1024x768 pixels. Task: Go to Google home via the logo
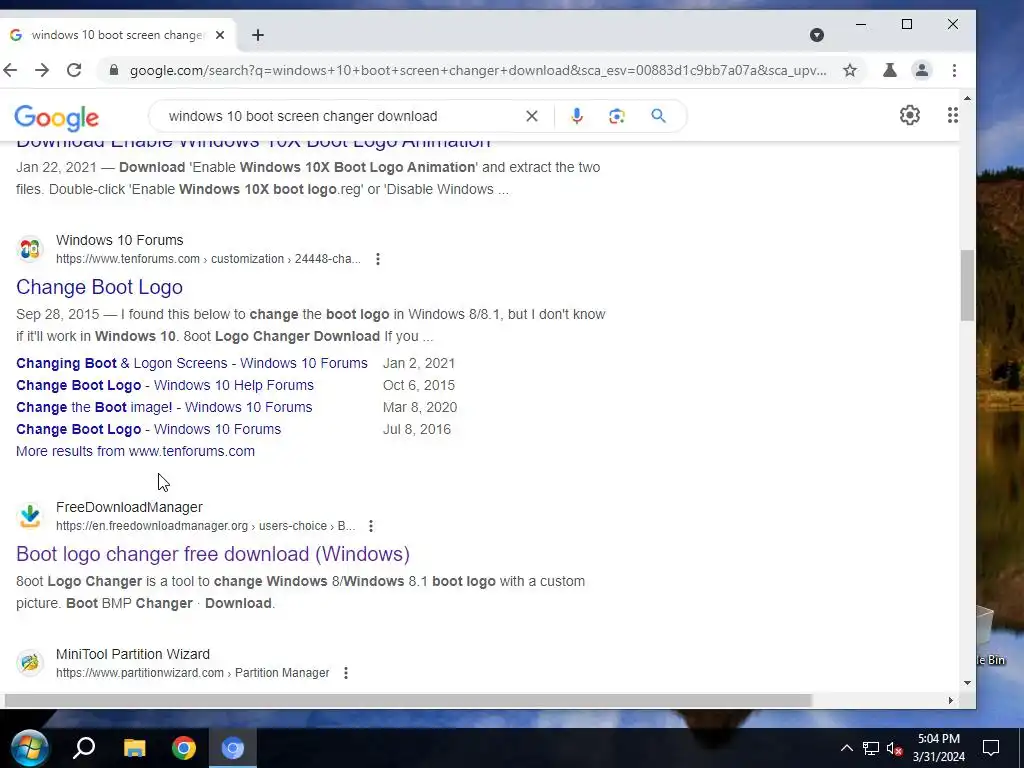pos(56,118)
